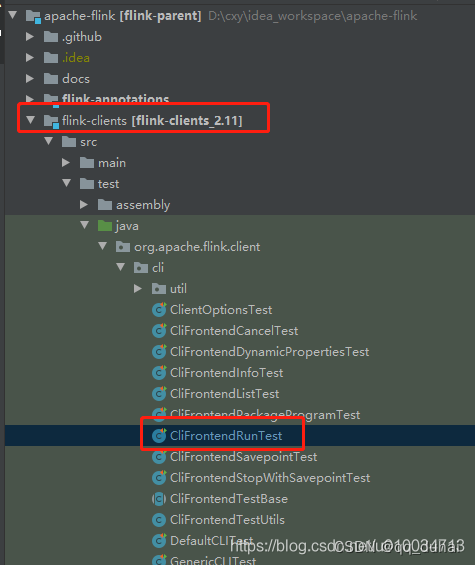This screenshot has height=565, width=475.
Task: Expand the .github folder arrow
Action: [30, 36]
